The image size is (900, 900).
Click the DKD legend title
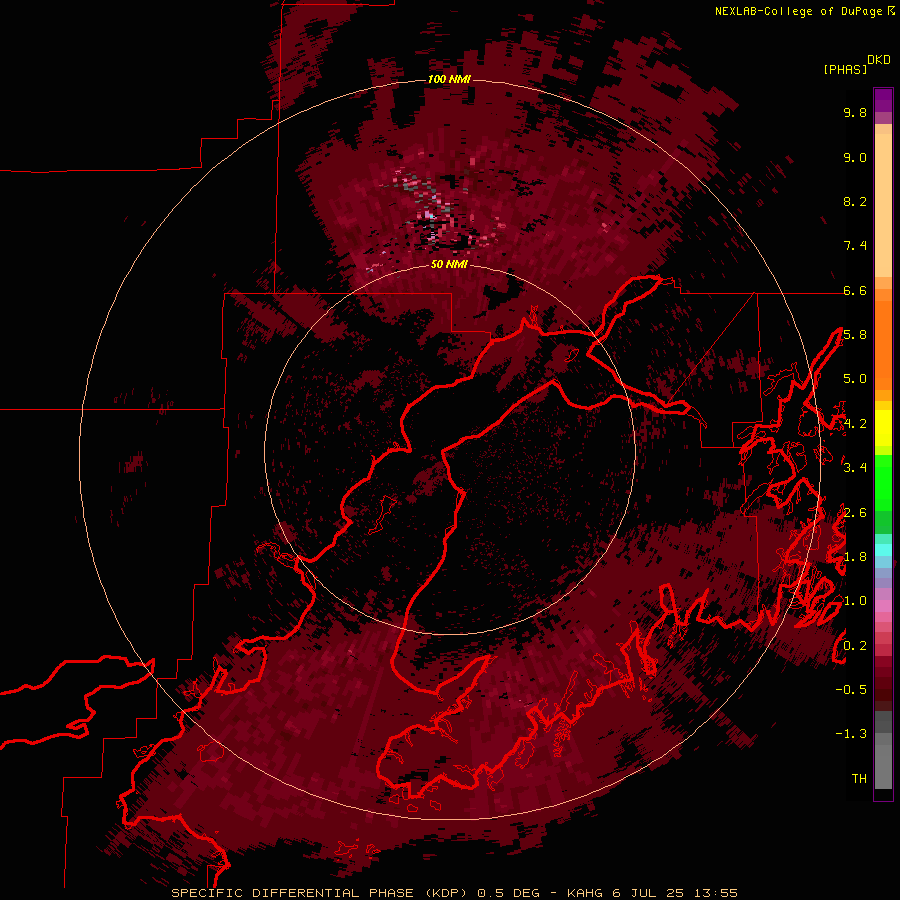pos(879,60)
